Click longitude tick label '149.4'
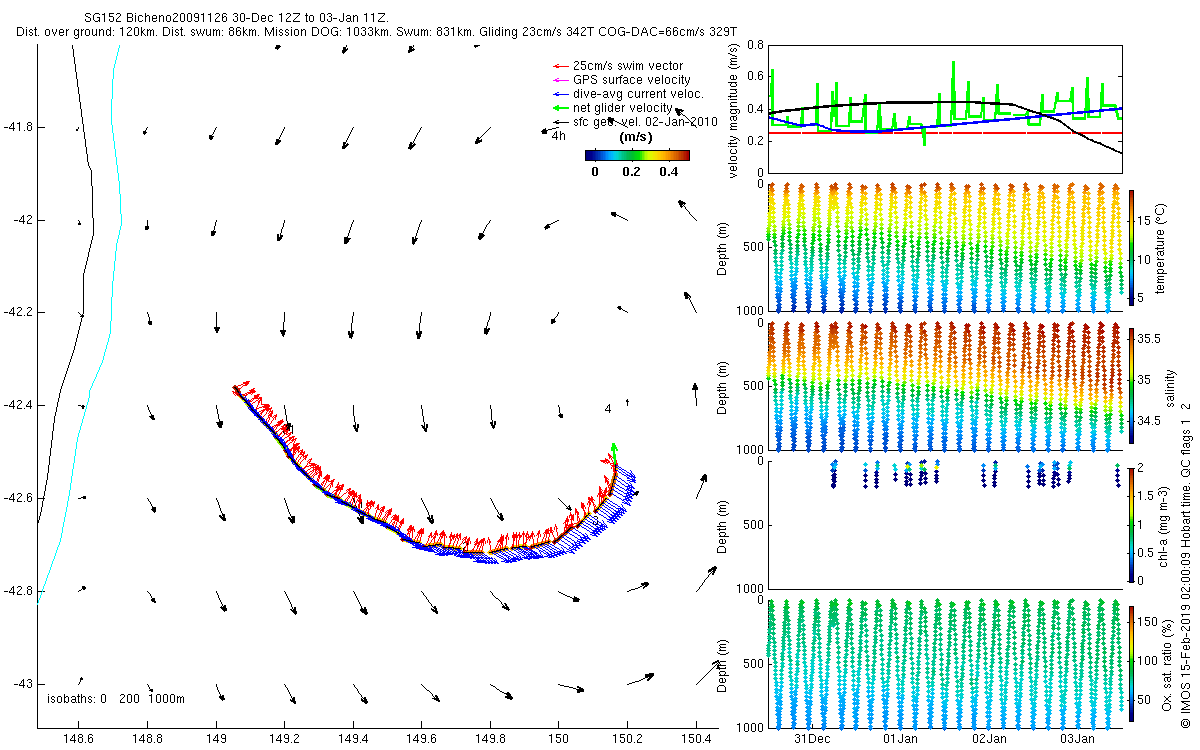Image resolution: width=1200 pixels, height=750 pixels. click(353, 739)
